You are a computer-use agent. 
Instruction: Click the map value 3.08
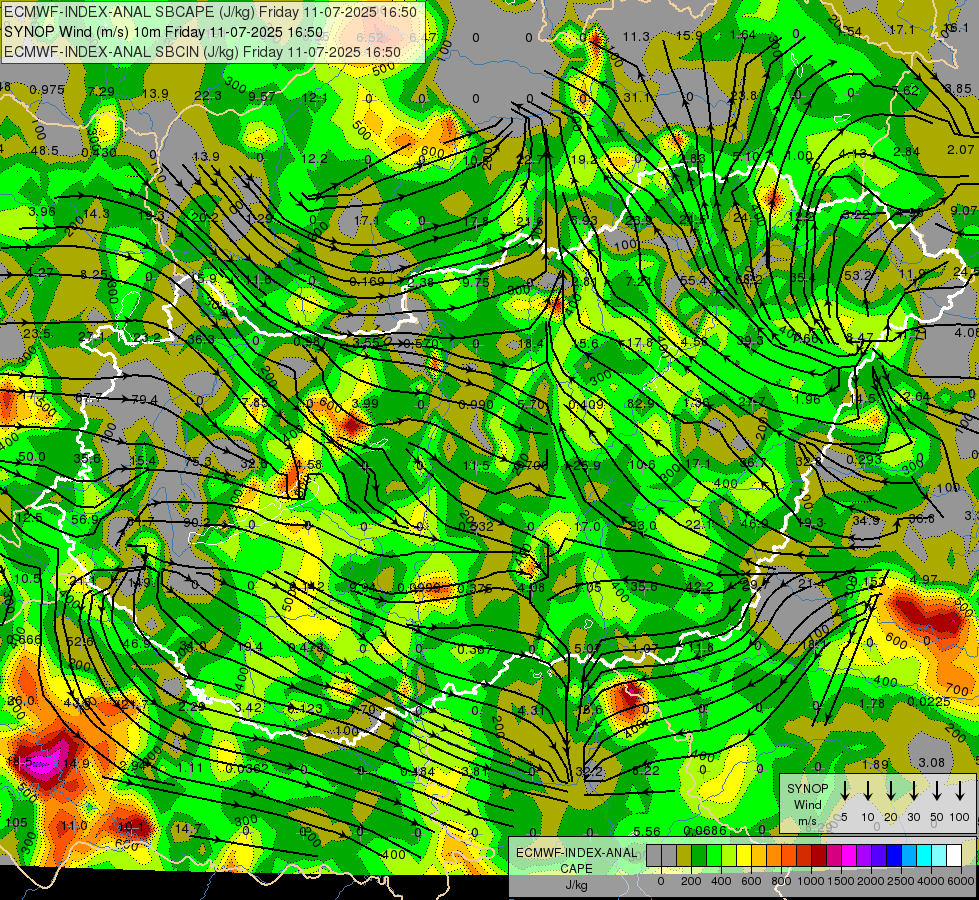pos(932,763)
